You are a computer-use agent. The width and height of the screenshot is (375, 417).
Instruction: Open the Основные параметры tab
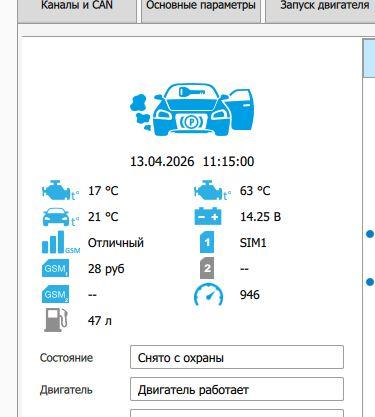[x=201, y=10]
